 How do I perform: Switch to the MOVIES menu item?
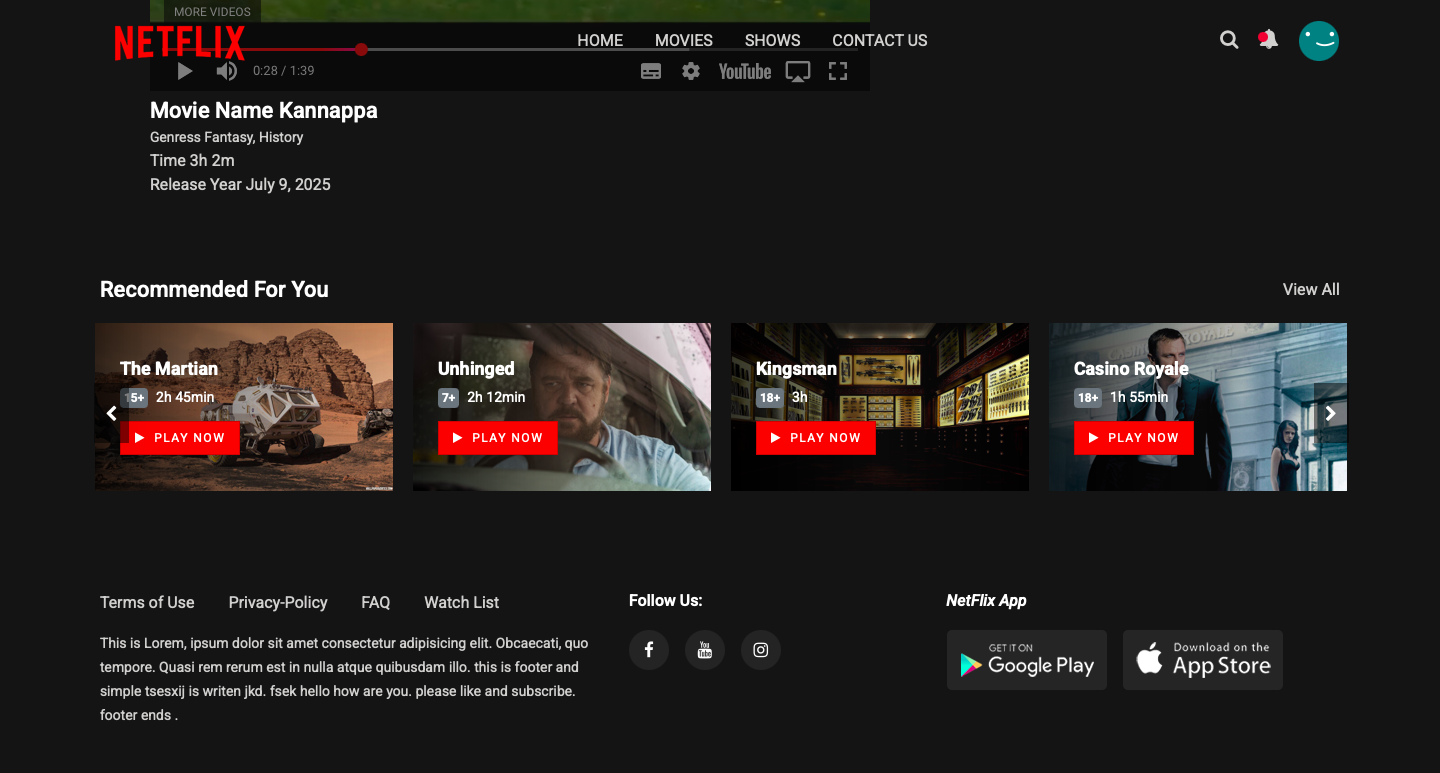683,40
